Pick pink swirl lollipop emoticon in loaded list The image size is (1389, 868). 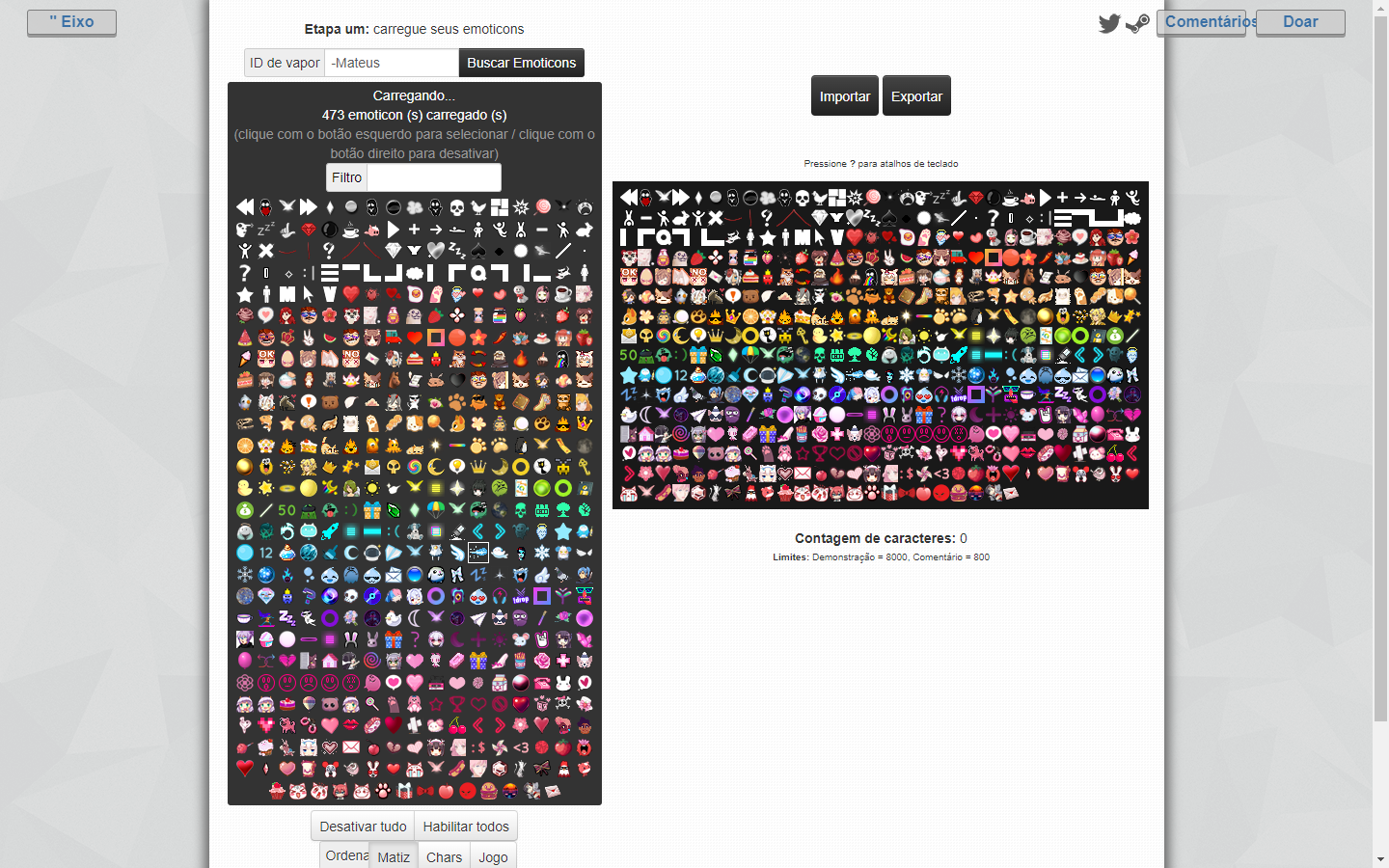[x=542, y=206]
